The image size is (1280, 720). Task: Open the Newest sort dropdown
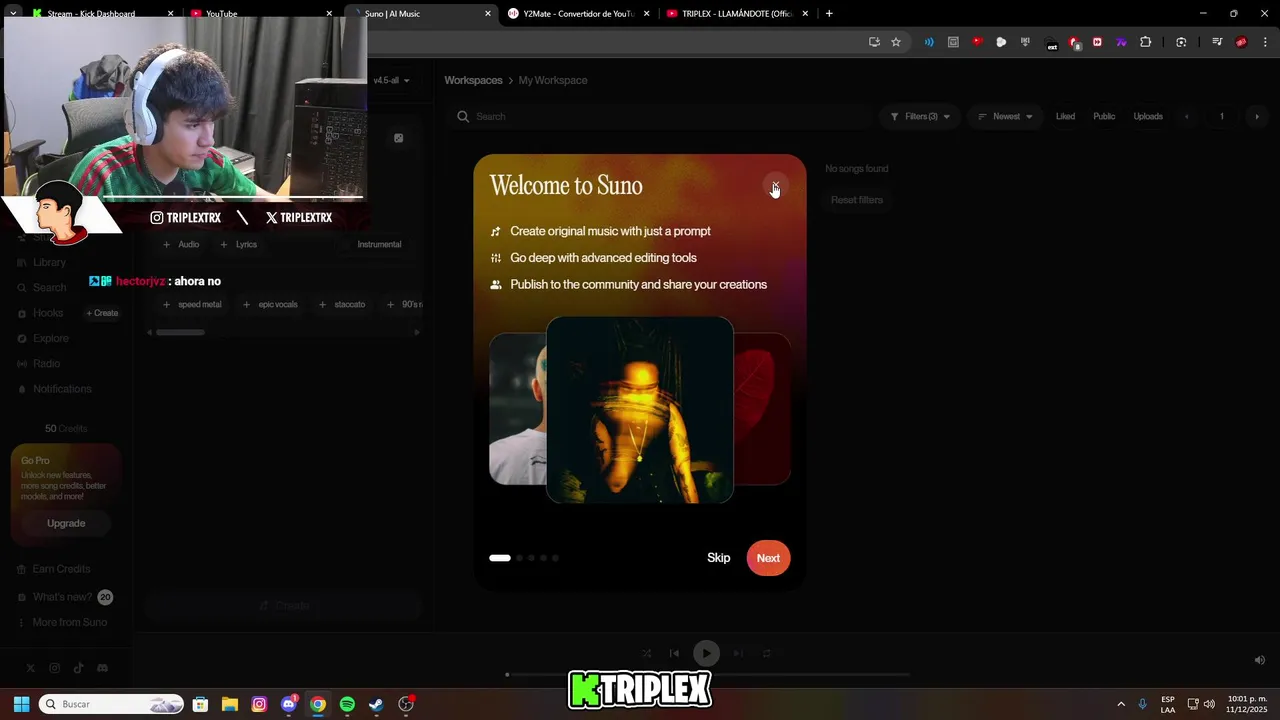1005,117
